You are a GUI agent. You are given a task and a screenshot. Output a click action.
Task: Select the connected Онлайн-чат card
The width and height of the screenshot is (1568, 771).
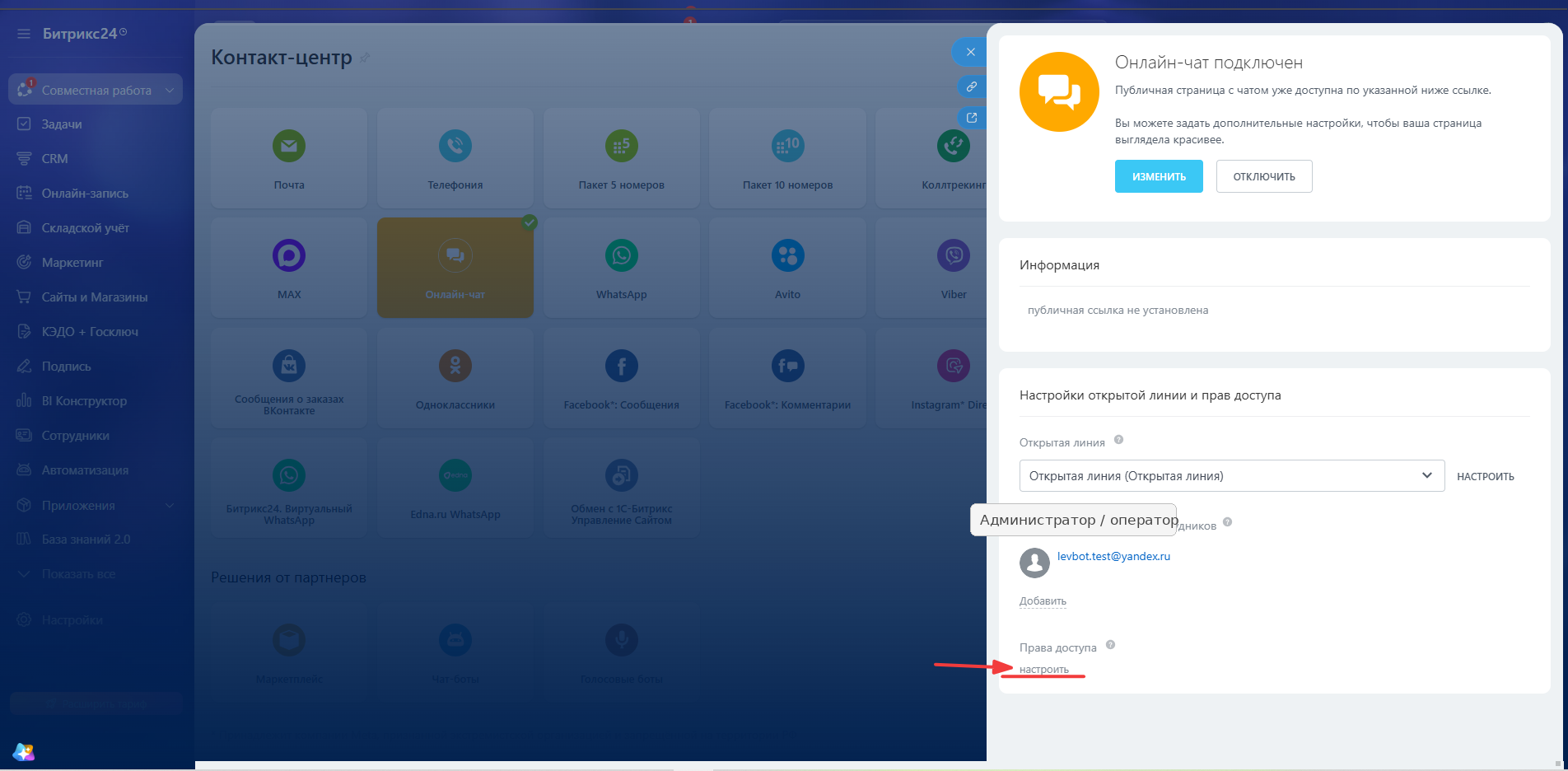[x=455, y=268]
